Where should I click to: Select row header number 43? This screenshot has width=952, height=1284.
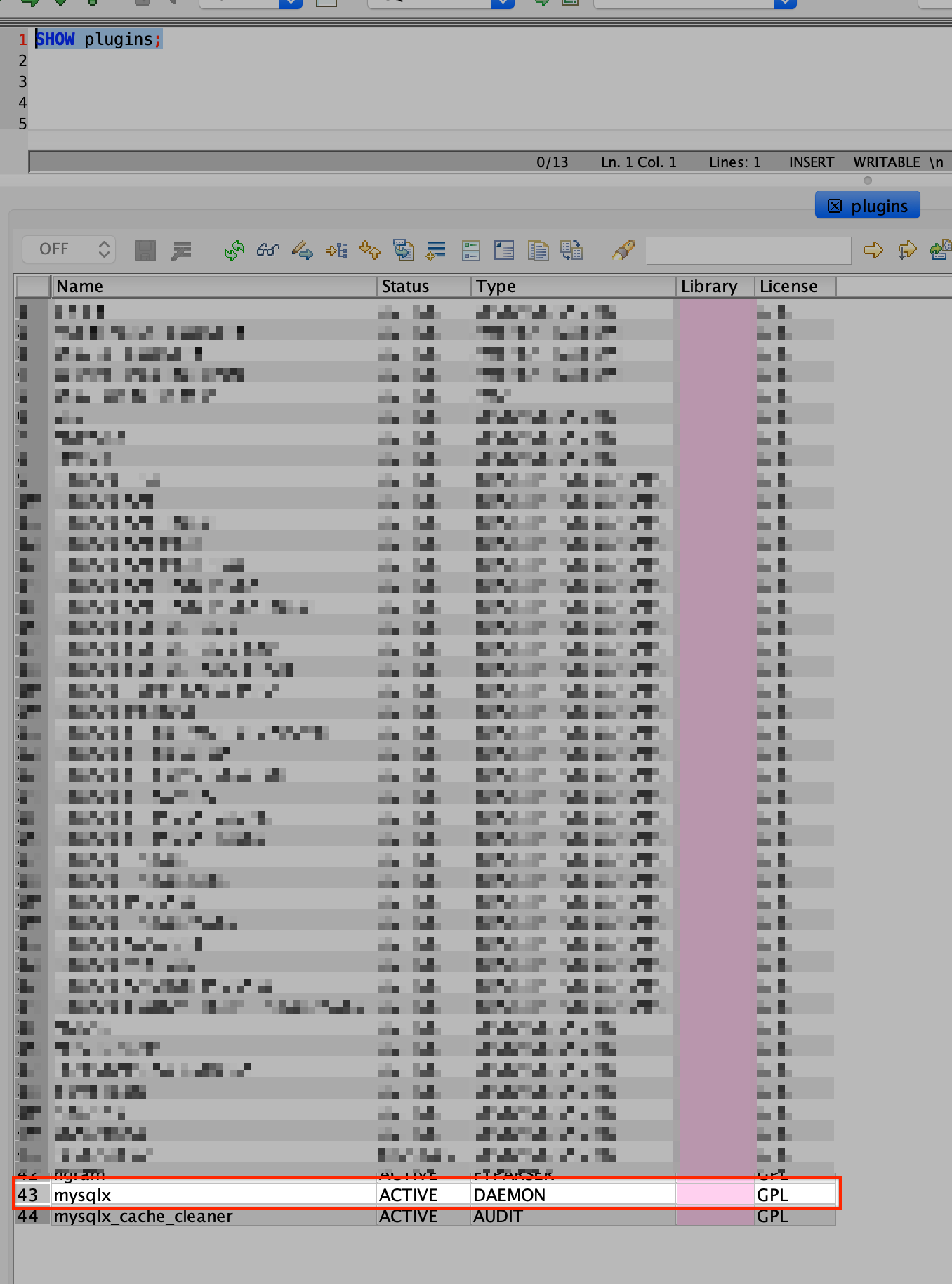click(32, 1195)
